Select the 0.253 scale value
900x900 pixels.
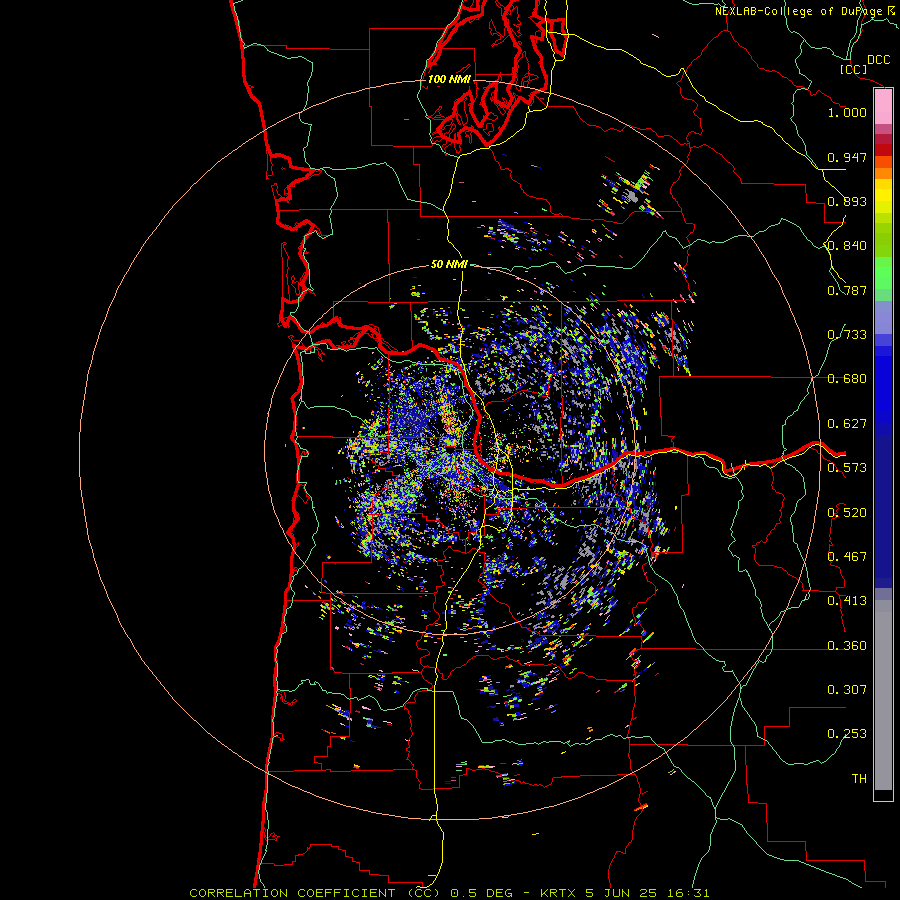(847, 734)
